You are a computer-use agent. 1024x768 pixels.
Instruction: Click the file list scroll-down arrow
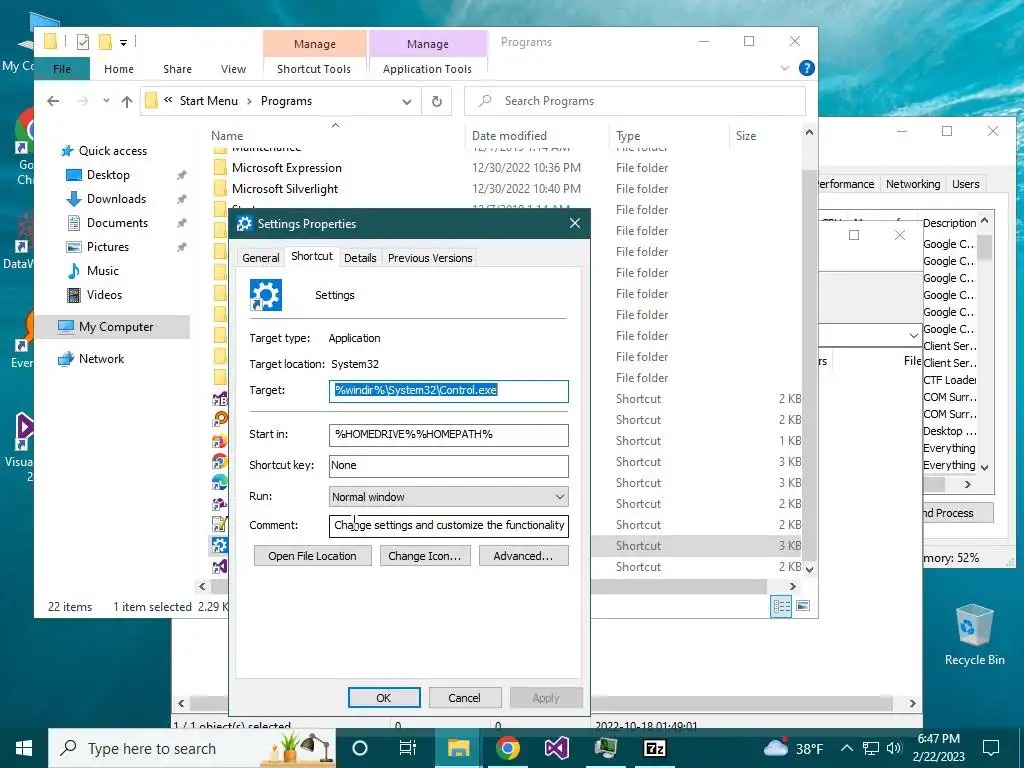point(809,569)
